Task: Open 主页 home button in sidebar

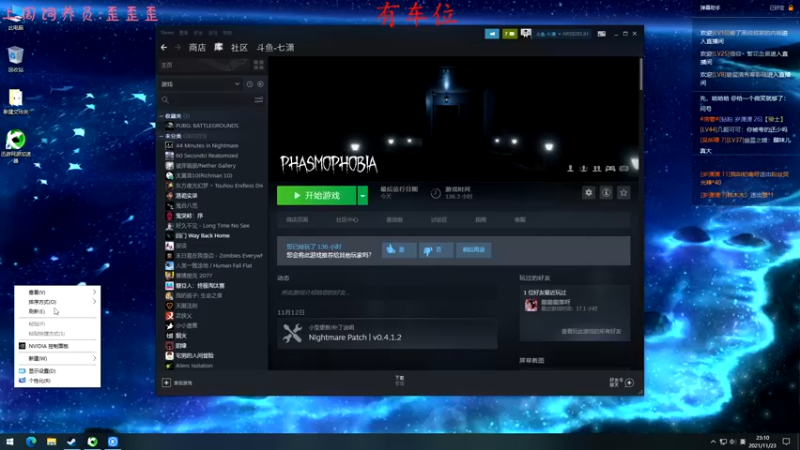Action: (x=204, y=65)
